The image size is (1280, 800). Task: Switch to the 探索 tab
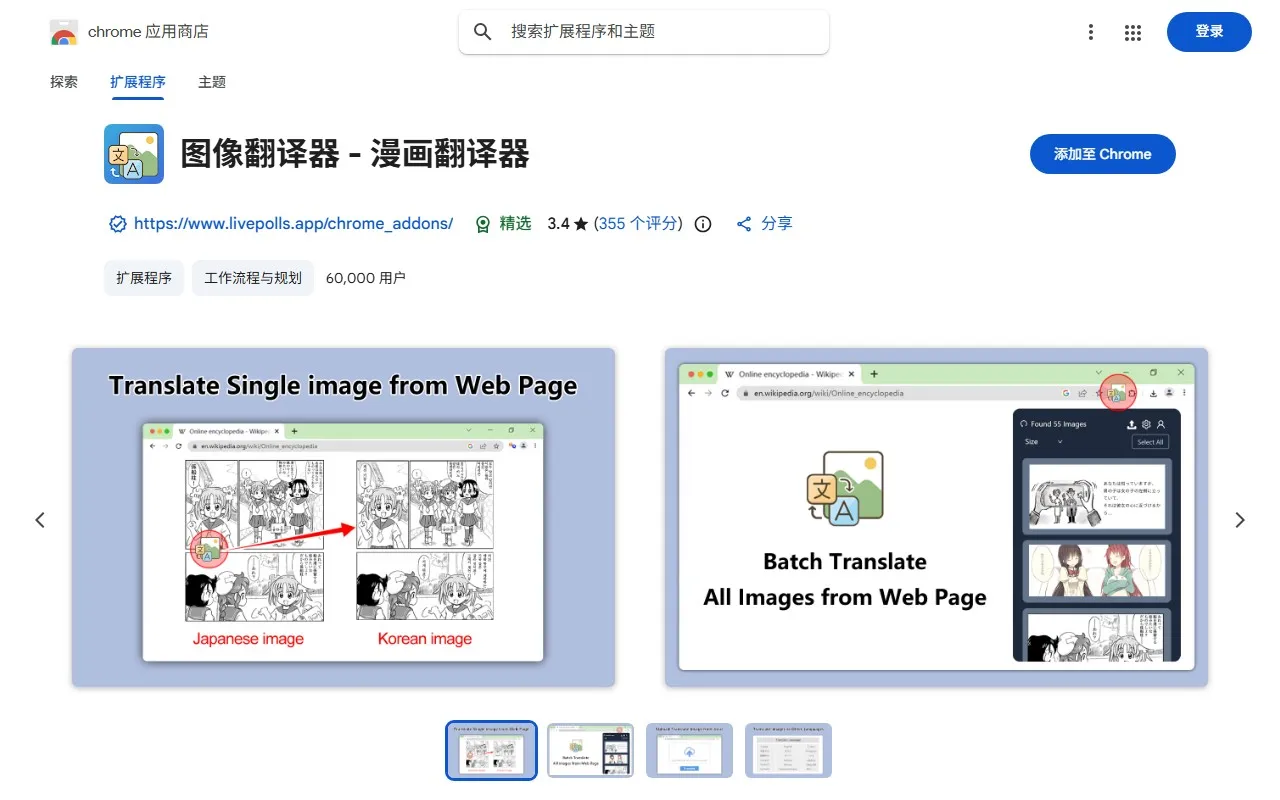point(63,82)
